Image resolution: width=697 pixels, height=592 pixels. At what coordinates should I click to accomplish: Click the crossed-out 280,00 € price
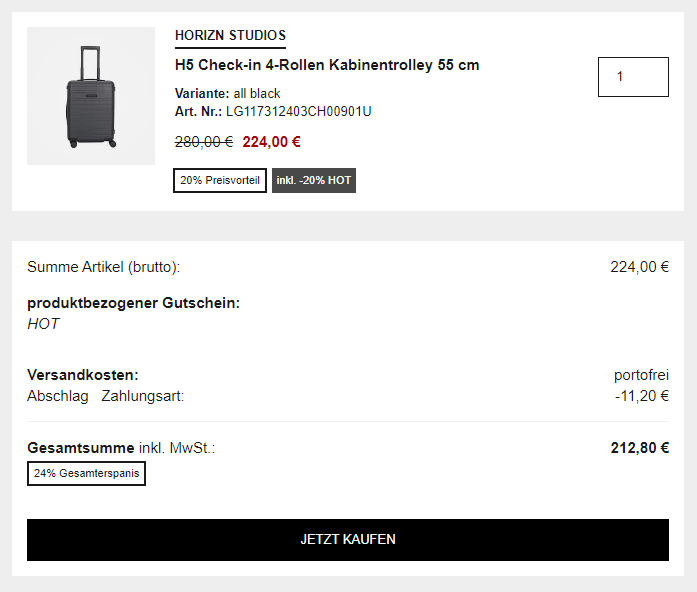(x=204, y=142)
